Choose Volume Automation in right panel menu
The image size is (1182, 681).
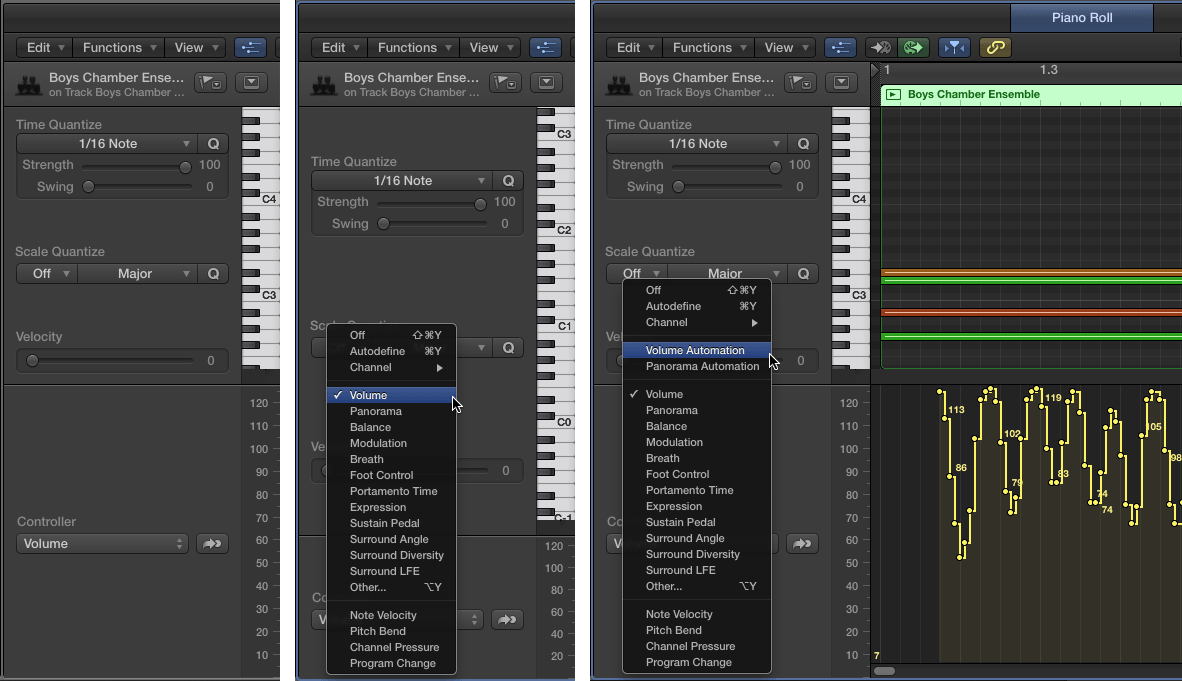(697, 350)
